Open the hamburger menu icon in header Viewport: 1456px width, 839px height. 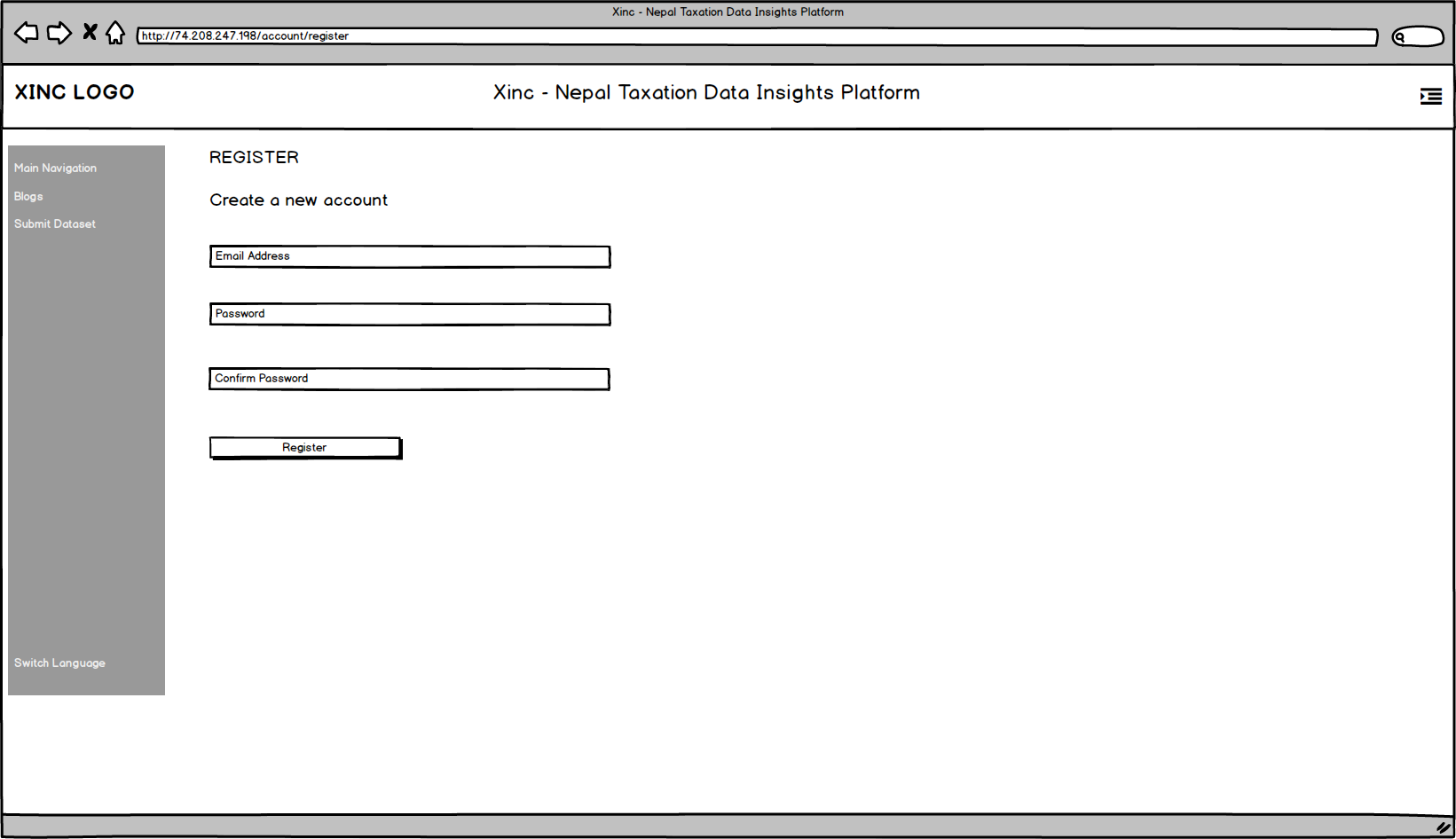pyautogui.click(x=1431, y=96)
